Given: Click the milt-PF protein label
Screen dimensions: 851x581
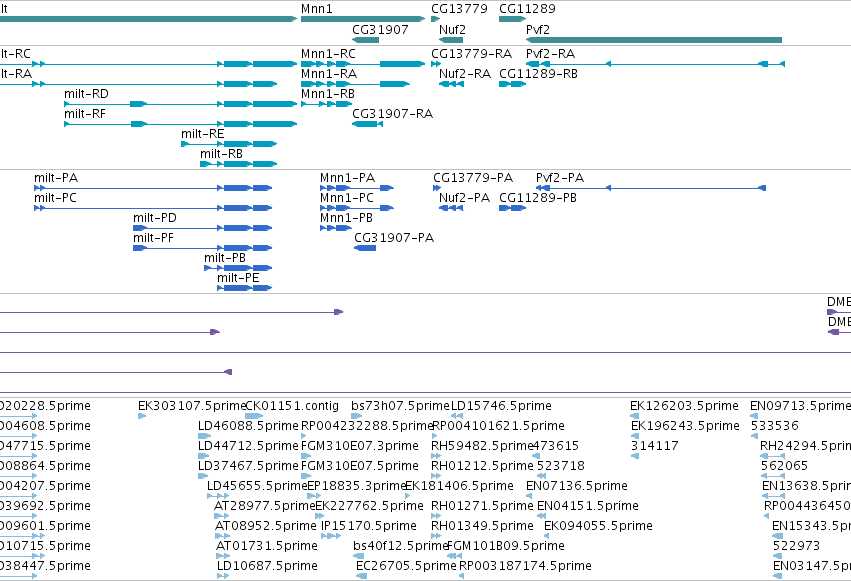Looking at the screenshot, I should [x=154, y=238].
